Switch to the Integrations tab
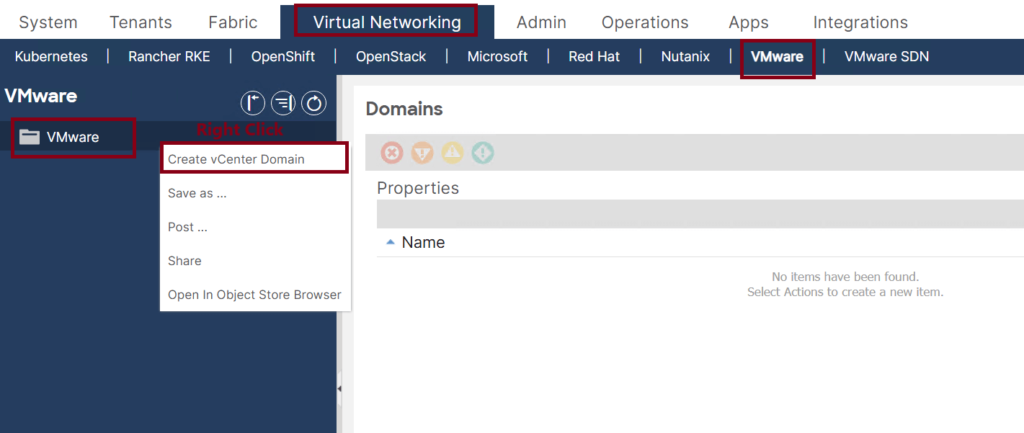1024x433 pixels. (x=860, y=22)
